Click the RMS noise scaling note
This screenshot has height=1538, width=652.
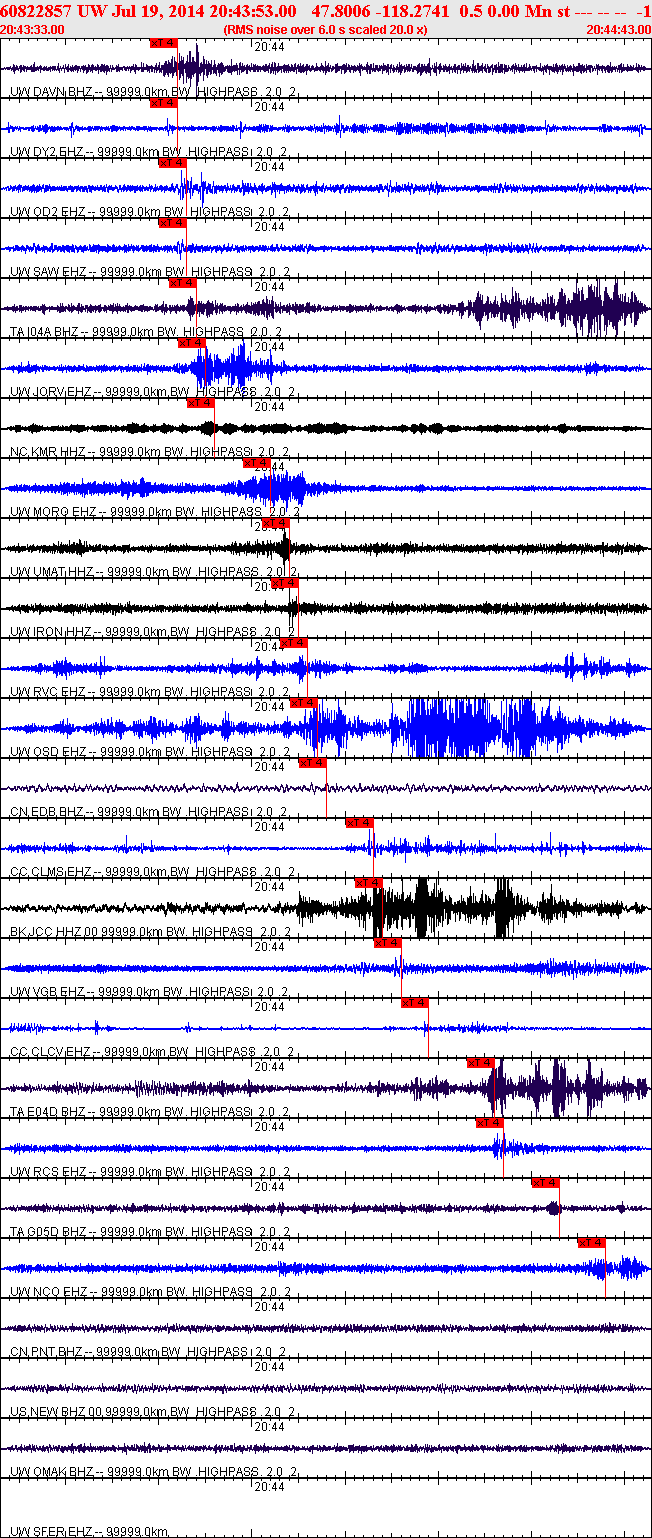pos(327,30)
